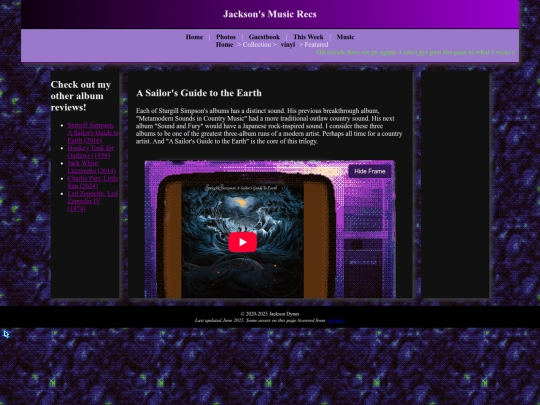Open the This Week navigation item
The image size is (540, 405).
308,37
